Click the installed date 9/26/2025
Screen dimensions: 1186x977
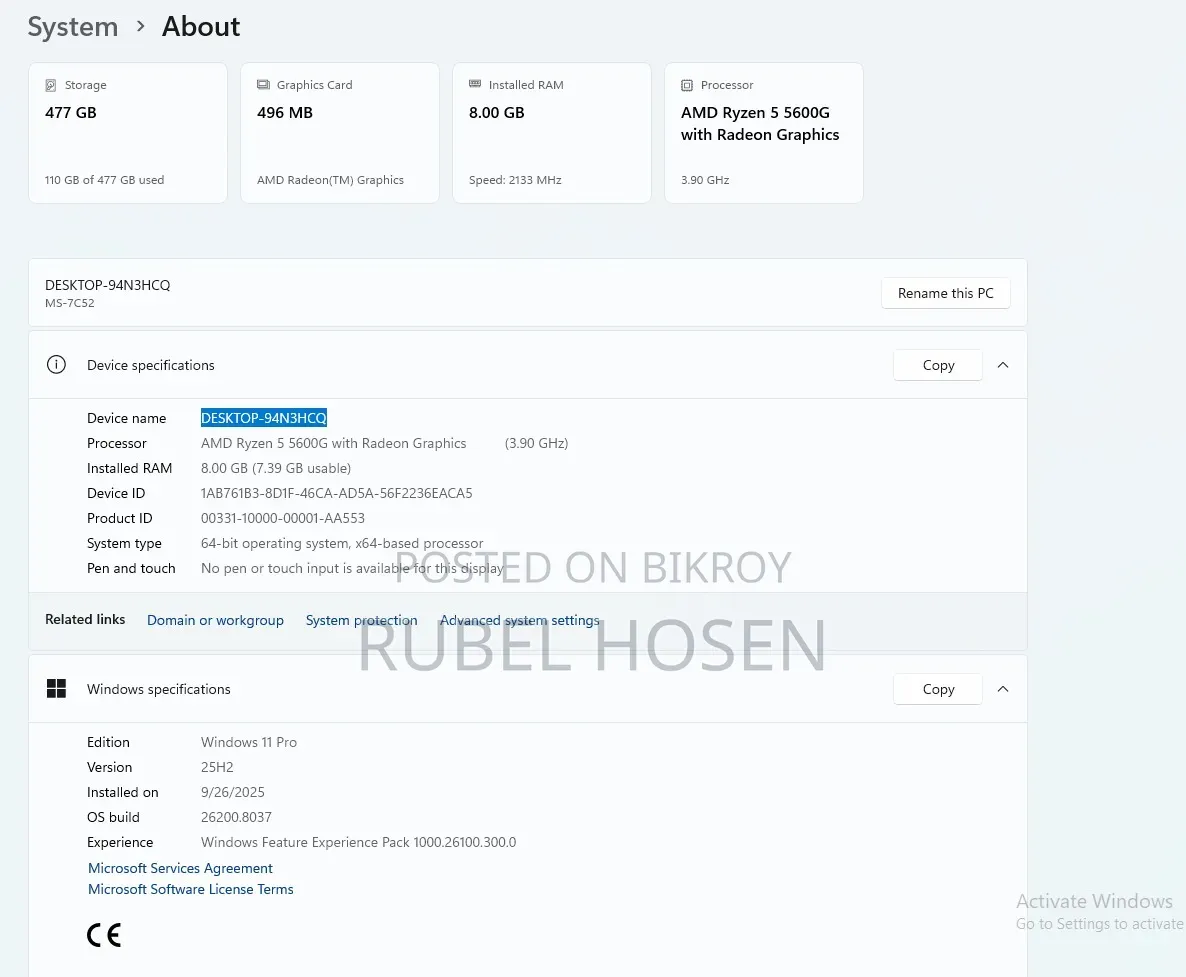[233, 792]
